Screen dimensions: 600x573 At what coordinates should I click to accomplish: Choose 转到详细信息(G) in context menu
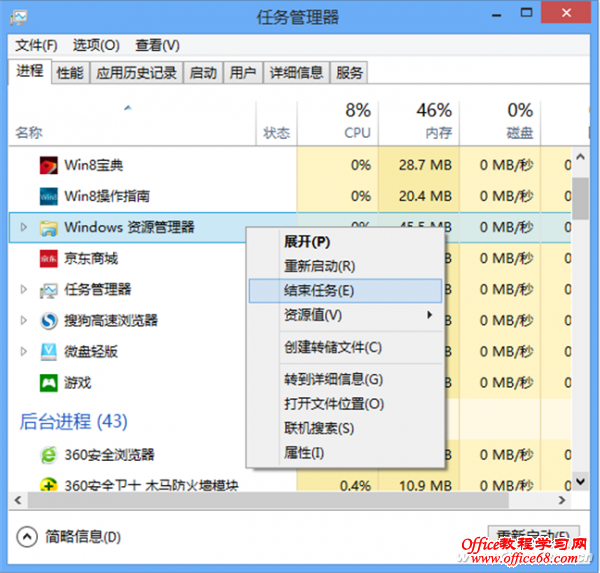pos(345,380)
